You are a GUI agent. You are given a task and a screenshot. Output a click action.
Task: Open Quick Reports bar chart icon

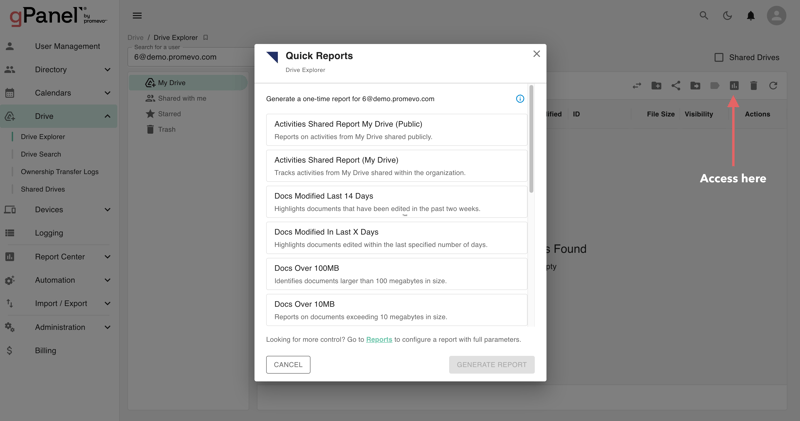[x=734, y=86]
